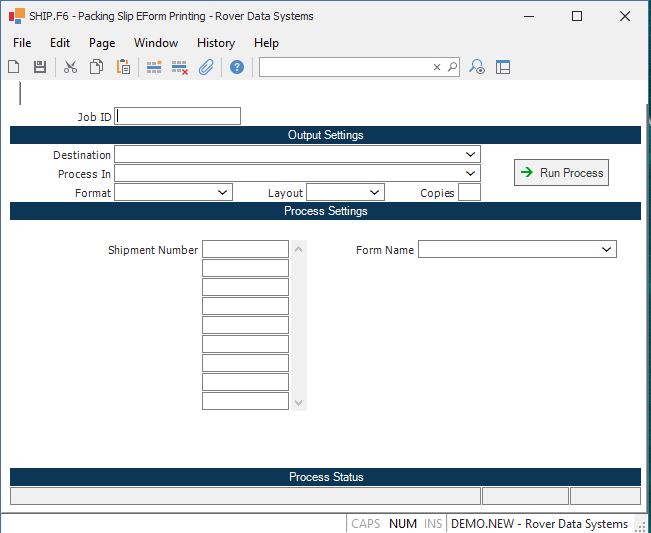
Task: Expand the Form Name dropdown
Action: click(606, 249)
